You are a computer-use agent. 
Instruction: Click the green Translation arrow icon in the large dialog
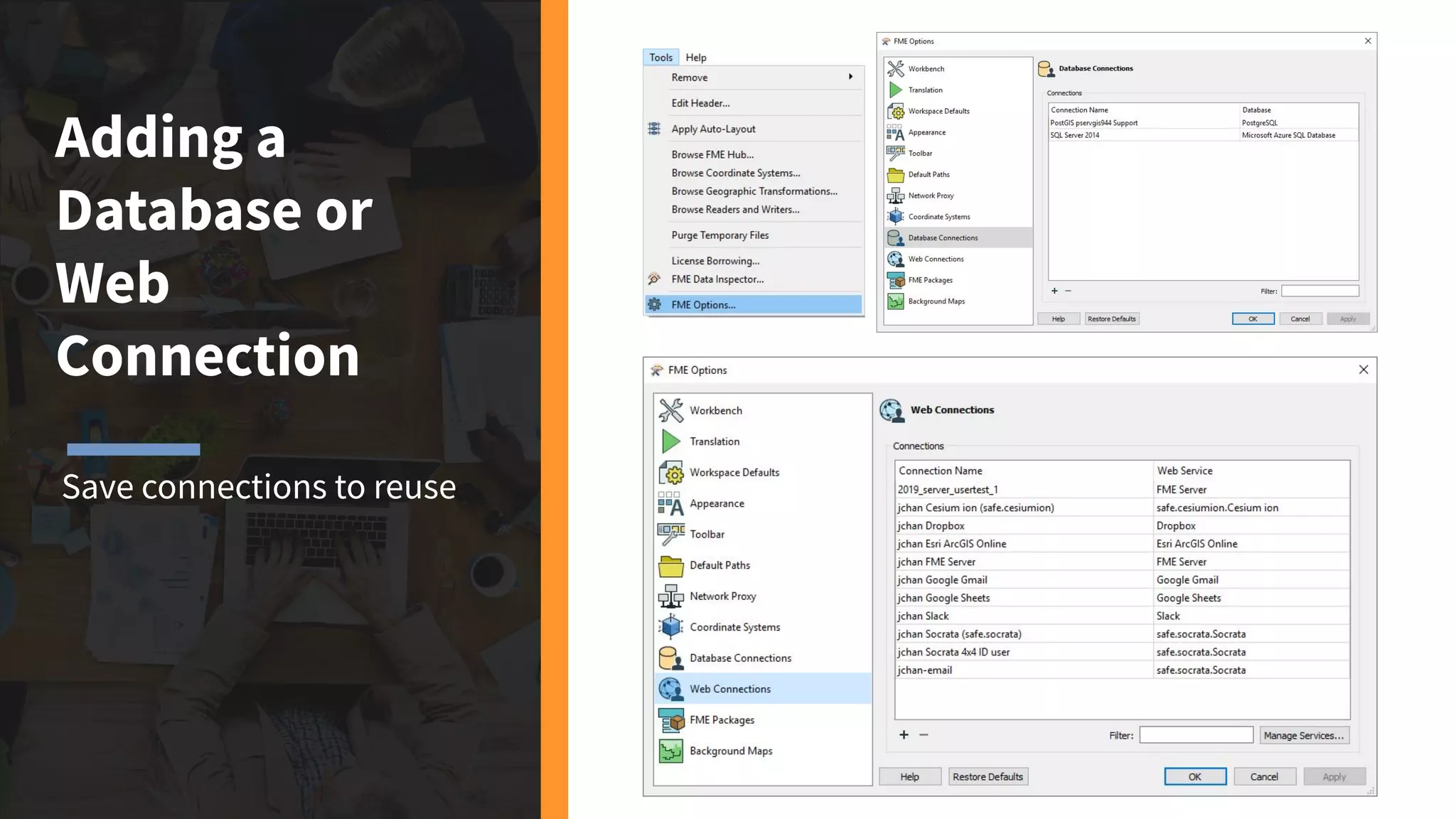tap(670, 441)
